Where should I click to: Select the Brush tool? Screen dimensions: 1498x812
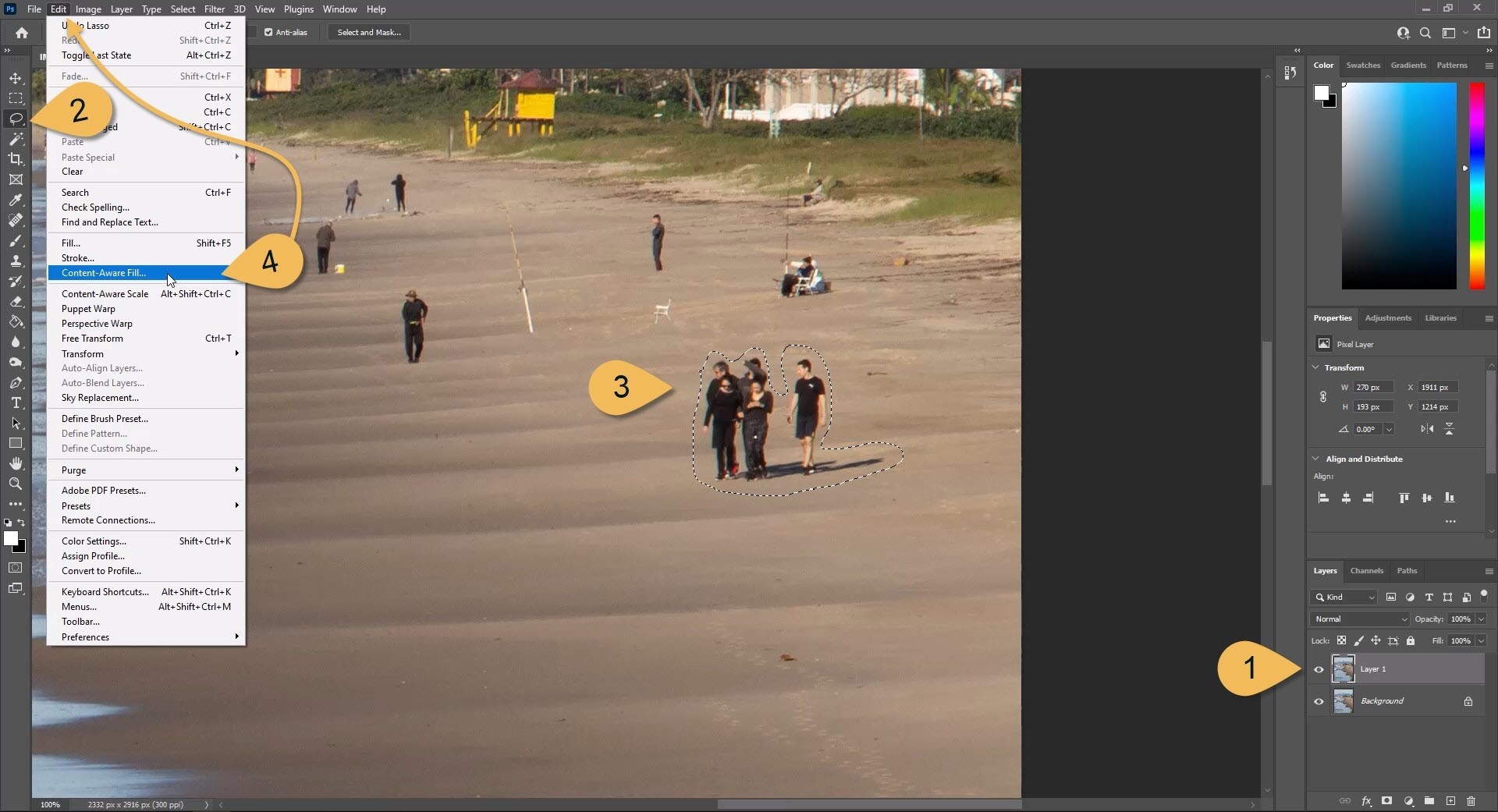[16, 240]
